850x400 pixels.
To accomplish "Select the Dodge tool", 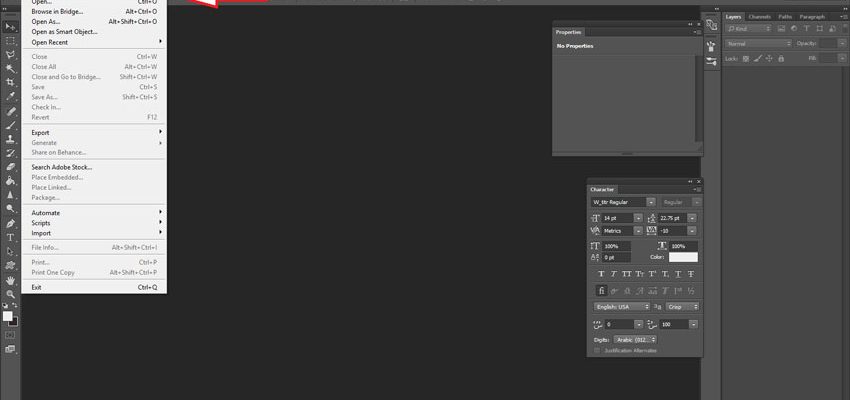I will (x=10, y=209).
